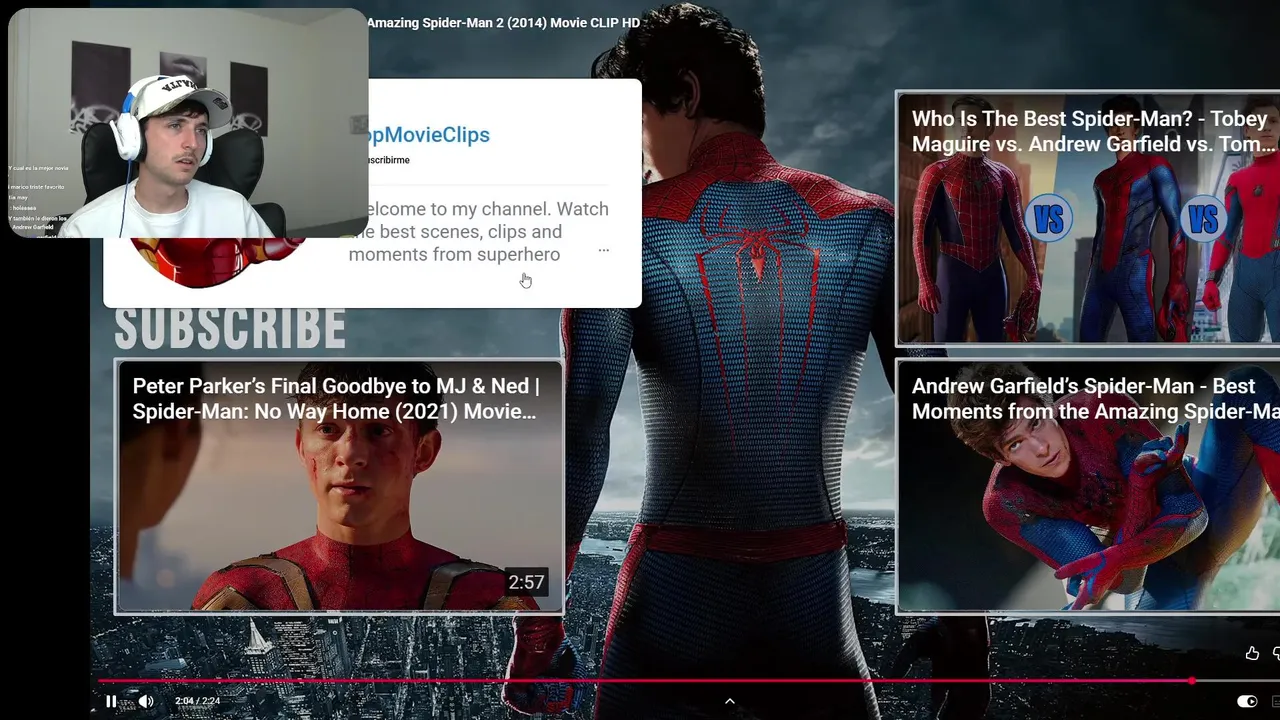Click the red channel avatar
Image resolution: width=1280 pixels, height=720 pixels.
(216, 262)
